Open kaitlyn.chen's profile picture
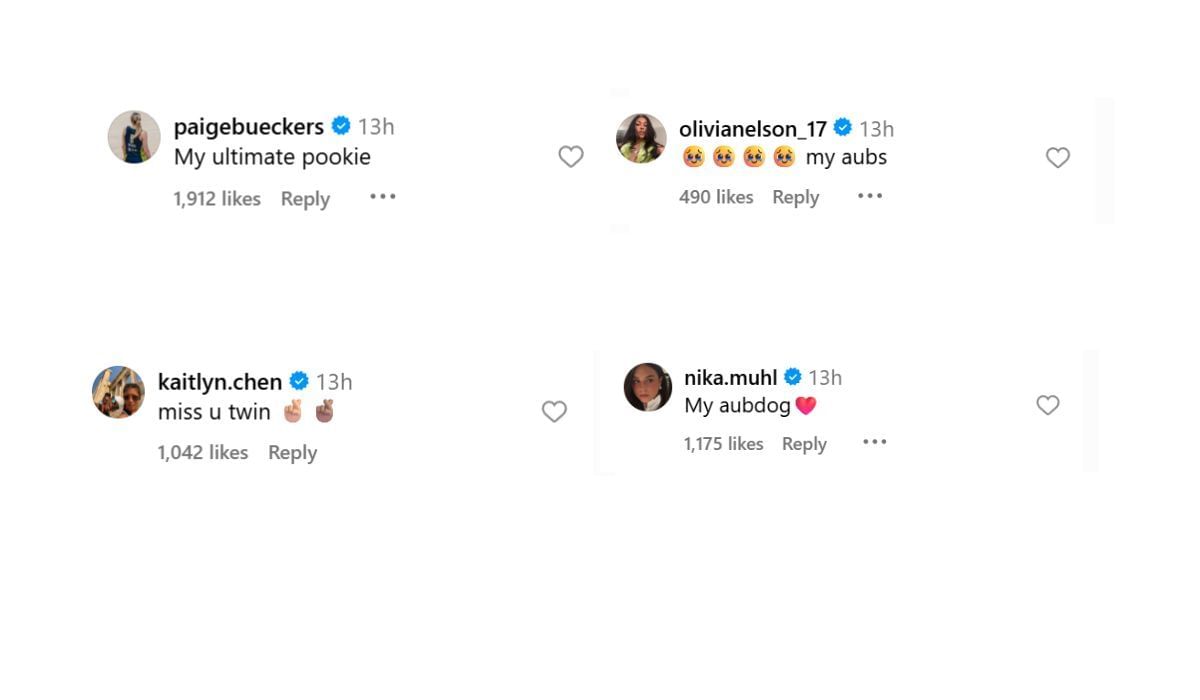Viewport: 1200px width, 700px height. (118, 391)
